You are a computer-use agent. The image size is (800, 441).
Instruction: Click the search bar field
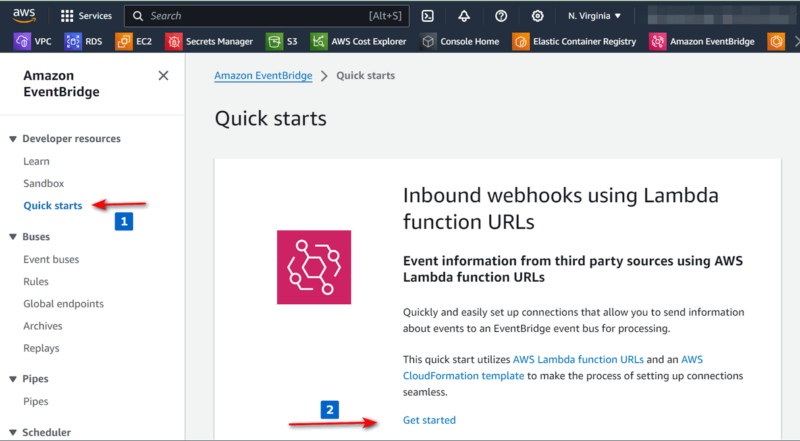point(266,16)
